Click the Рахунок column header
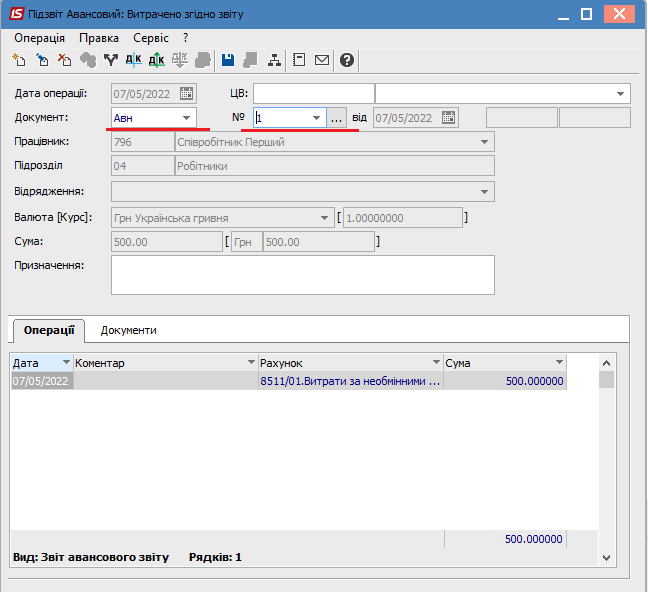This screenshot has height=592, width=648. 350,363
